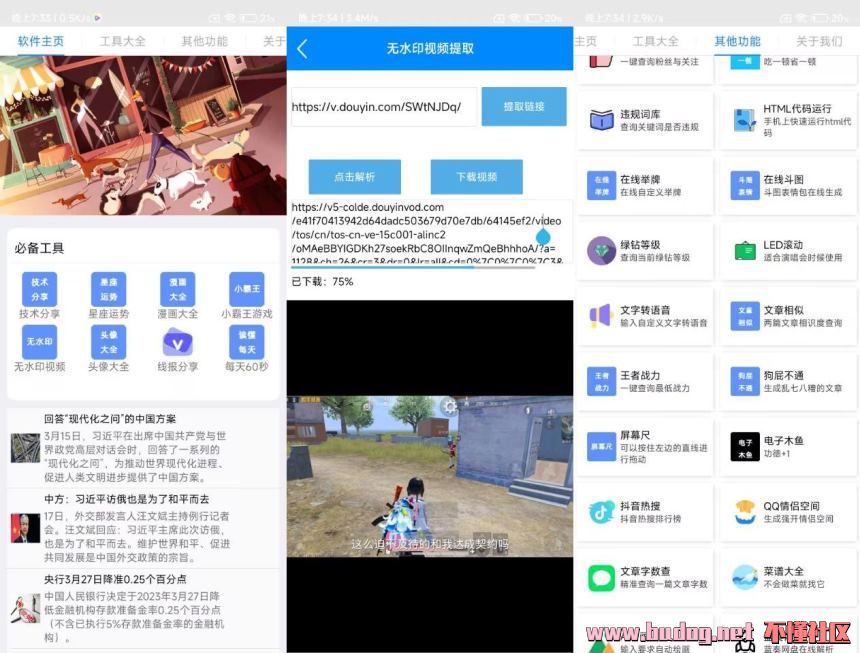
Task: Switch to the 工具大全 tab in right screen
Action: point(655,41)
